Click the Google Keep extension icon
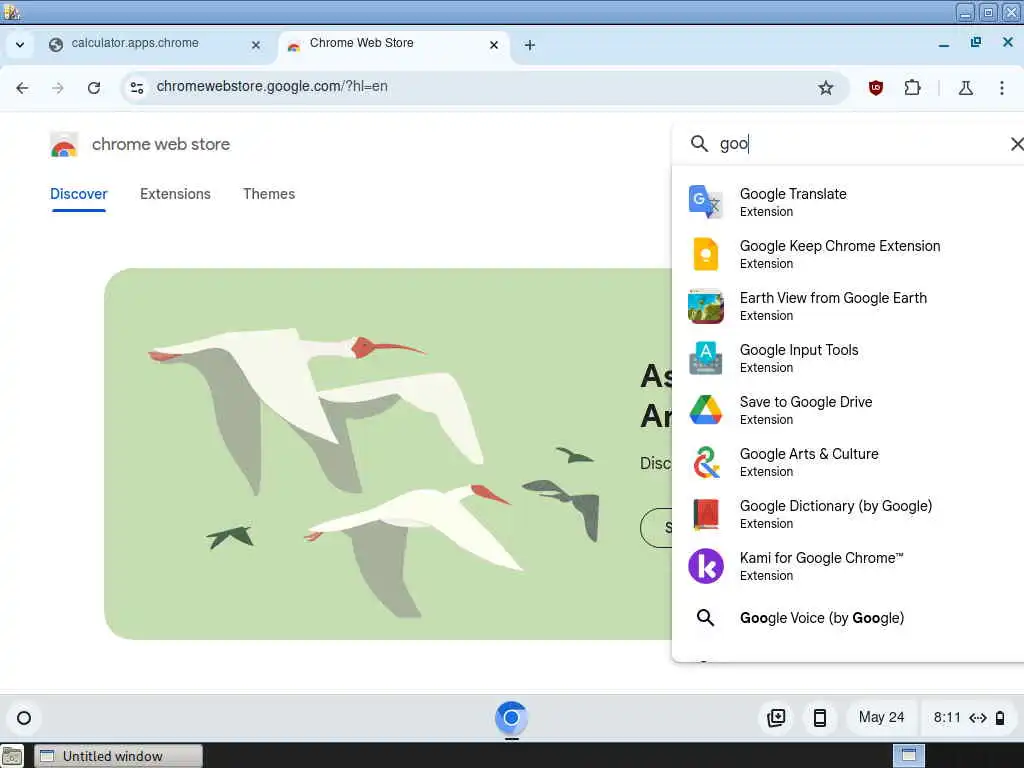 point(705,254)
